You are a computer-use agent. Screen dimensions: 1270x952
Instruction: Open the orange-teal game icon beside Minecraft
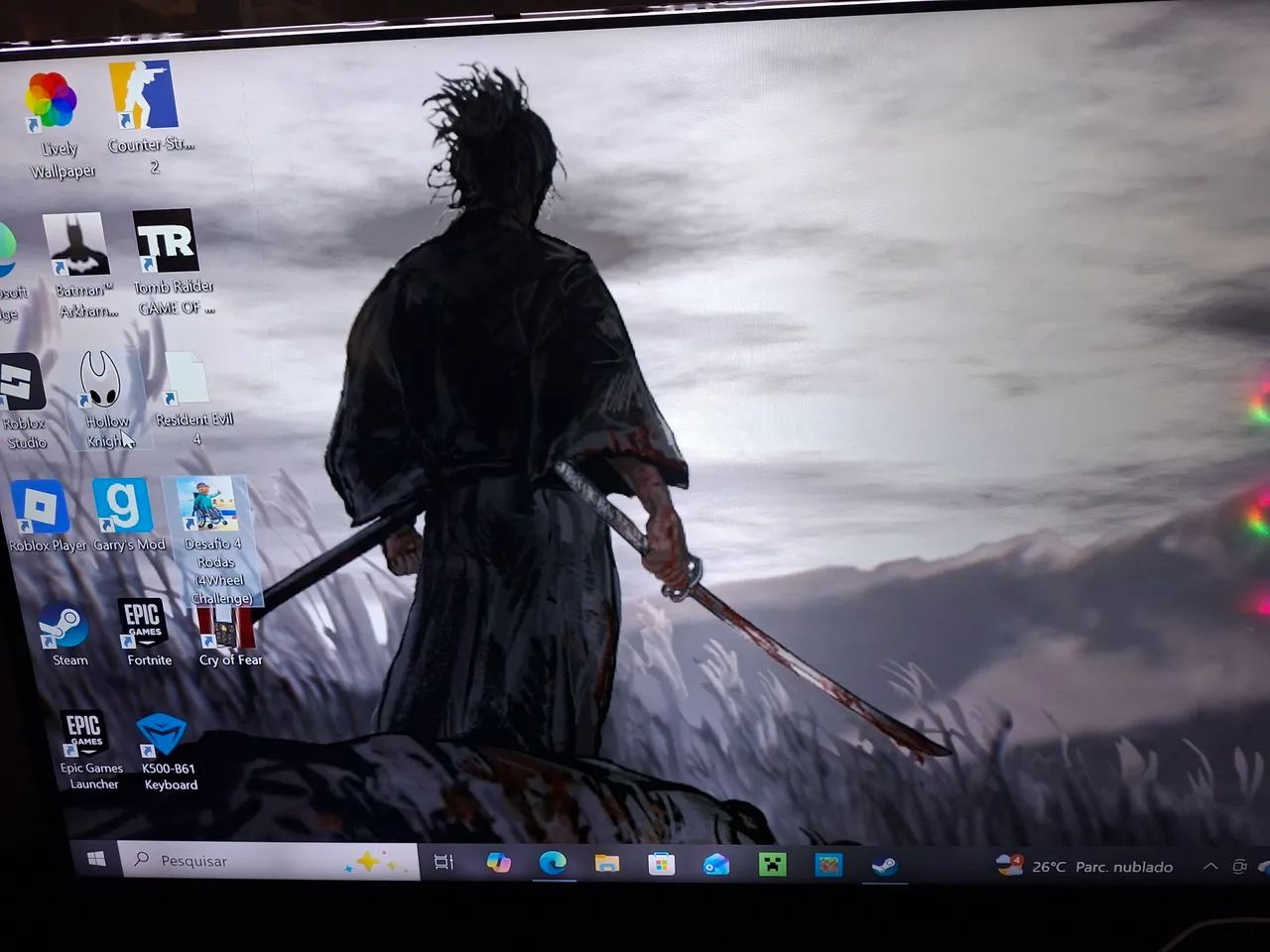[x=828, y=866]
